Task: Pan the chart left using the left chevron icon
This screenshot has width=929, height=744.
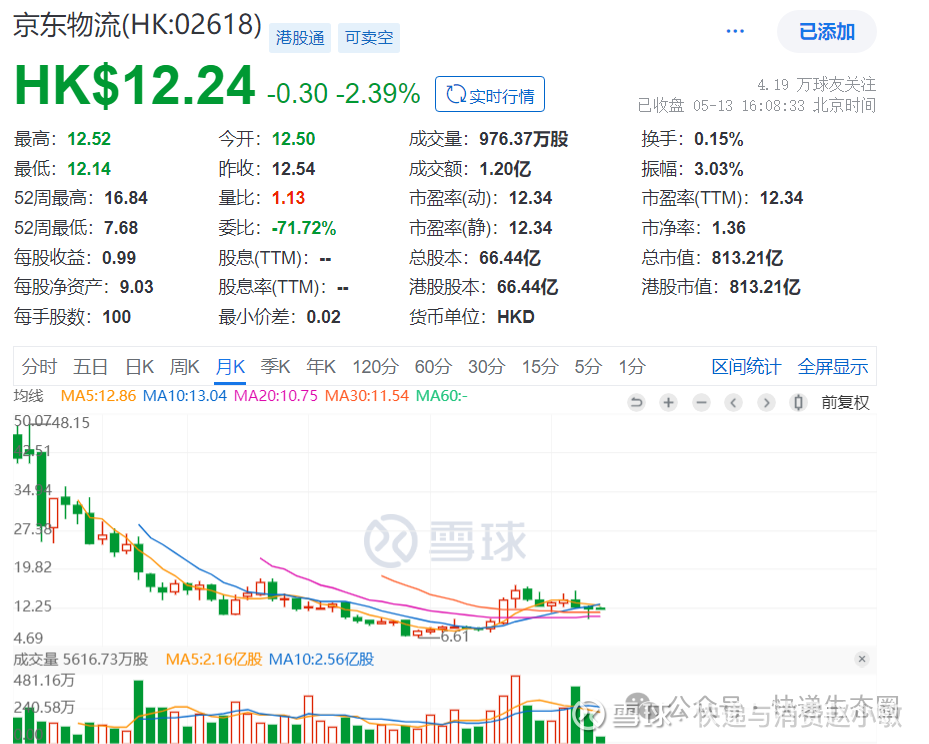Action: [x=732, y=402]
